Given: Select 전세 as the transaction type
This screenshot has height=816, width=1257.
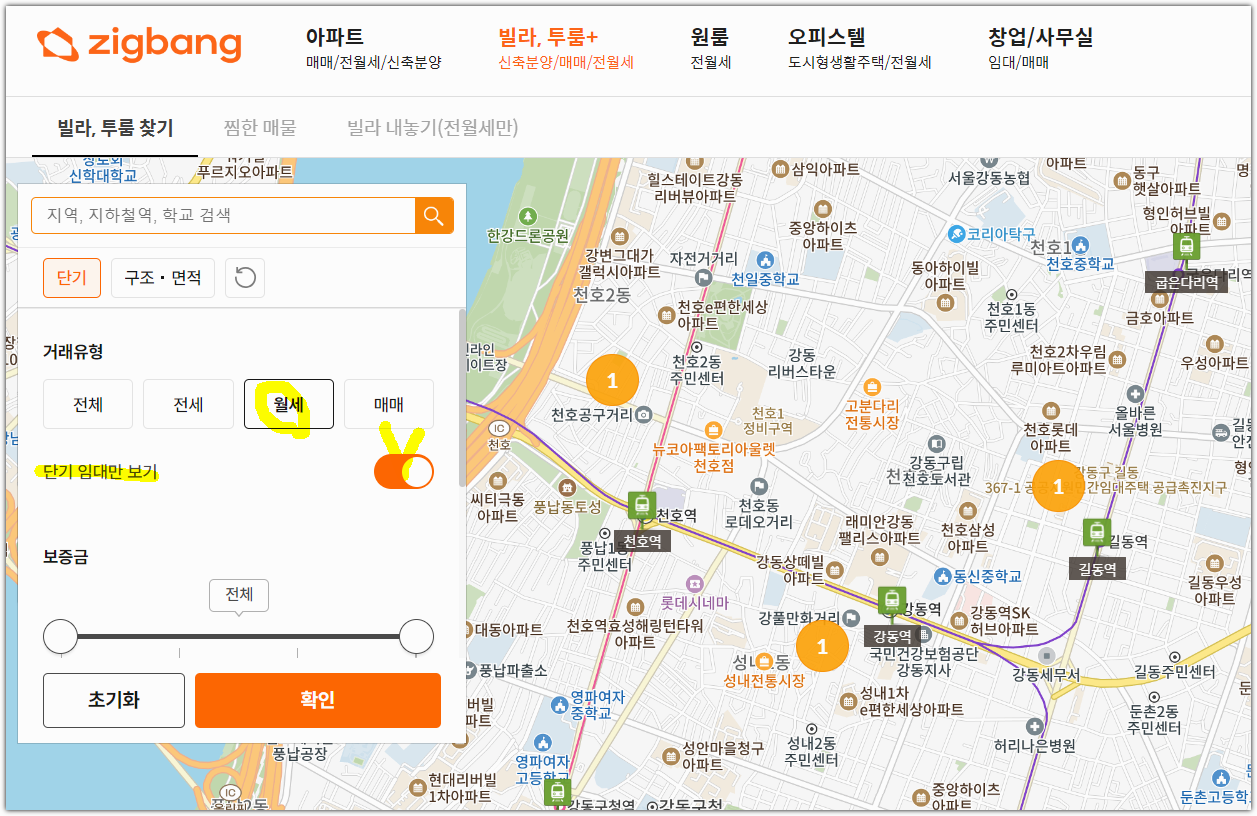Looking at the screenshot, I should point(188,404).
